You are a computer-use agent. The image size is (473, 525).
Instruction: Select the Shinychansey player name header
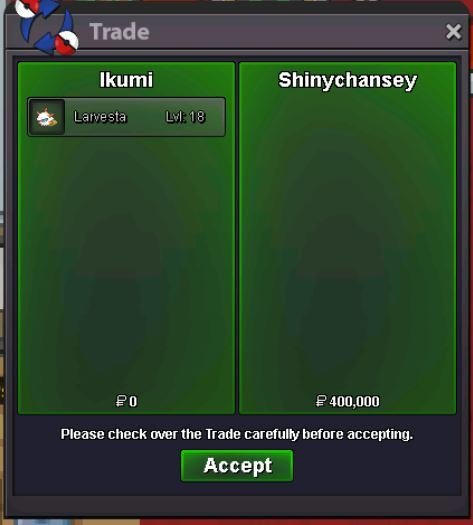pyautogui.click(x=347, y=80)
